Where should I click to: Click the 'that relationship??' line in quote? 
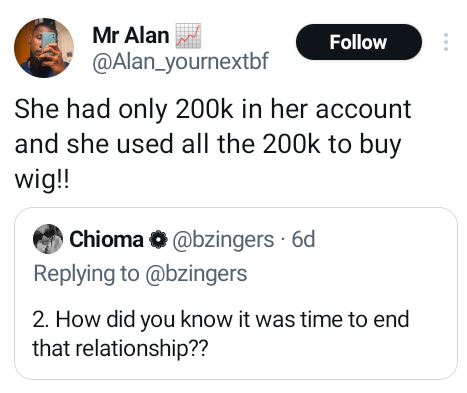pos(120,348)
